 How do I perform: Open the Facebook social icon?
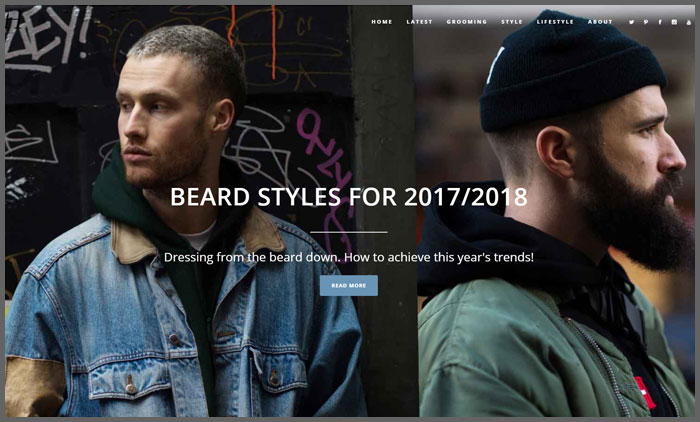(660, 22)
